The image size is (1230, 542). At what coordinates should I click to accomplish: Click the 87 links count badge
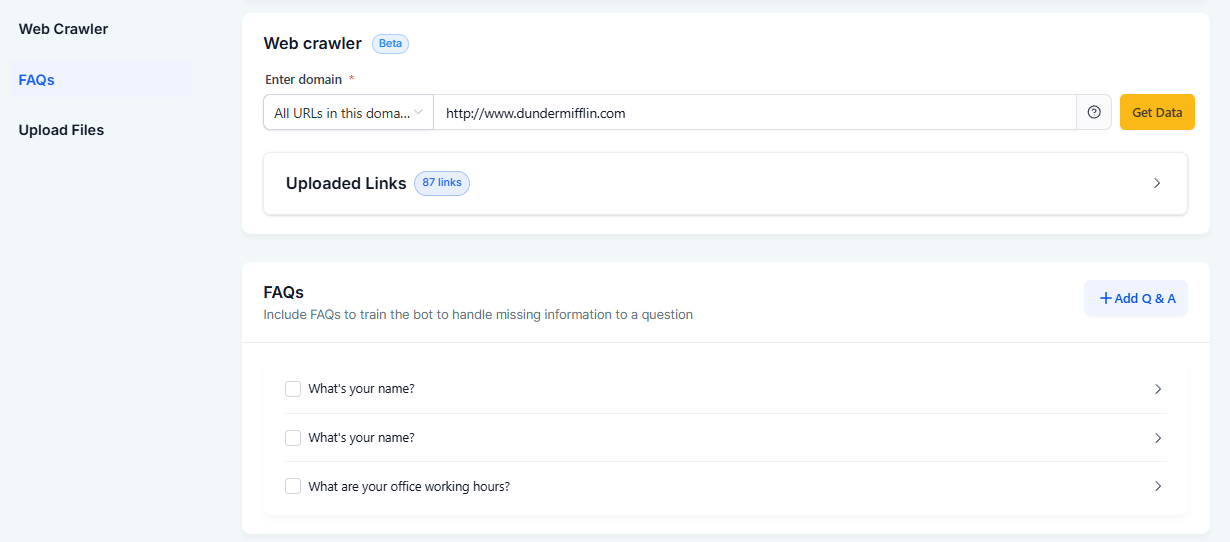442,183
